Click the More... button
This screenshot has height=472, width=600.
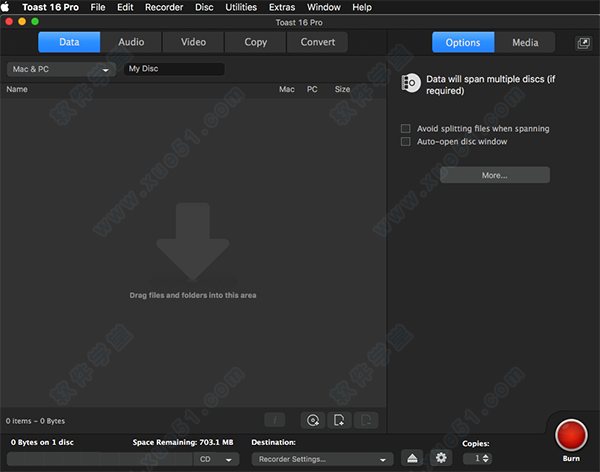coord(495,175)
